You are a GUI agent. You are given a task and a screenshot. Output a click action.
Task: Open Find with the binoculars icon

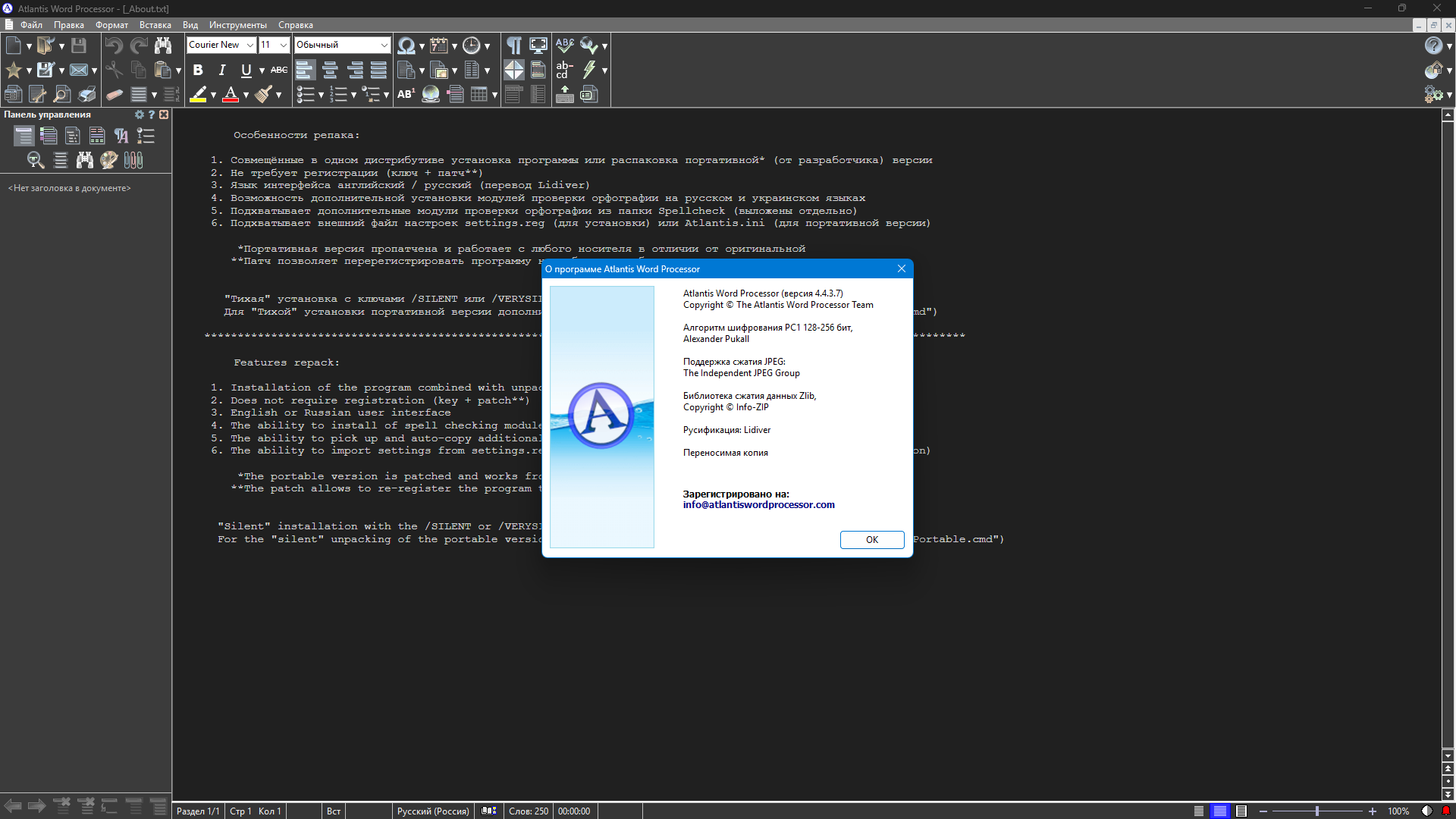163,45
